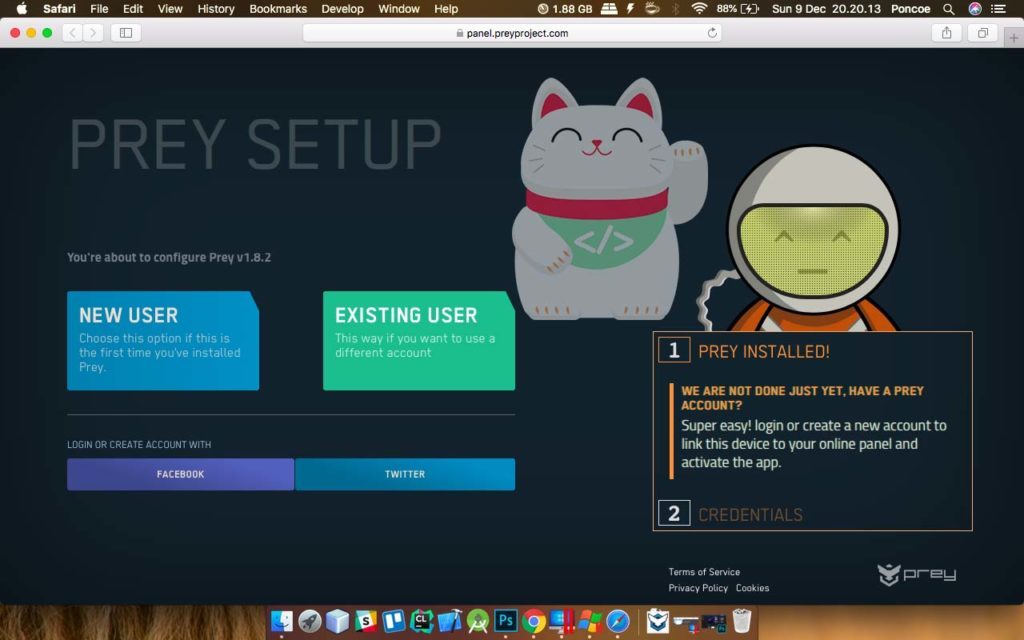Add a new tab with the plus button

tap(1014, 38)
